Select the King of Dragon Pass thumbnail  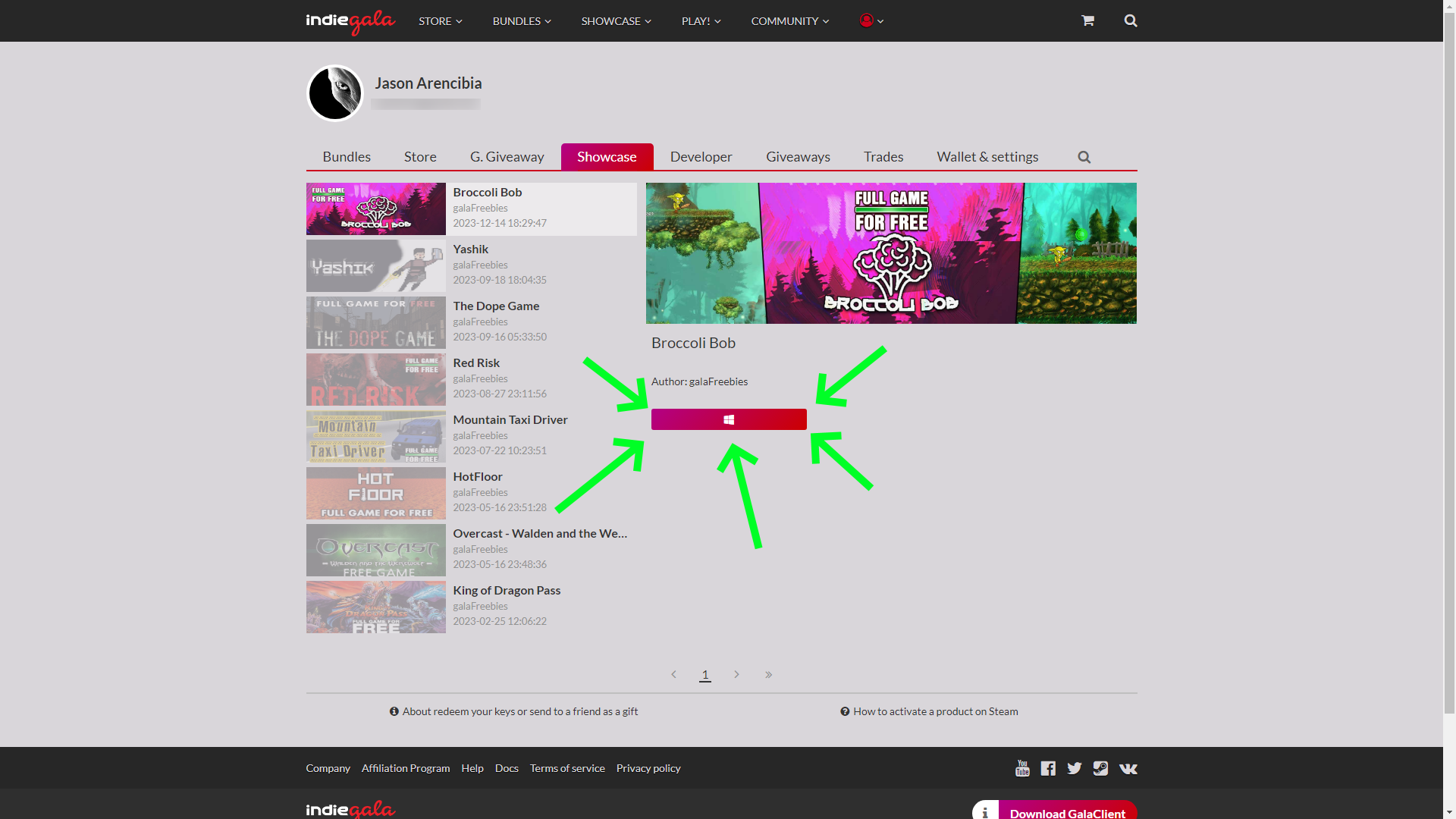coord(376,607)
